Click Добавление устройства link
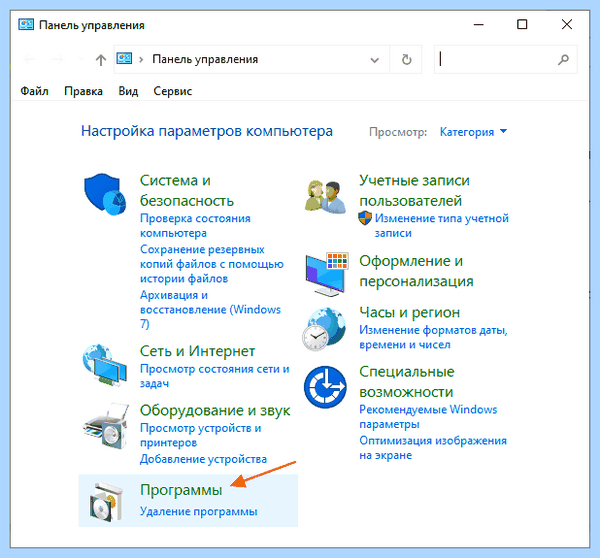 (203, 459)
